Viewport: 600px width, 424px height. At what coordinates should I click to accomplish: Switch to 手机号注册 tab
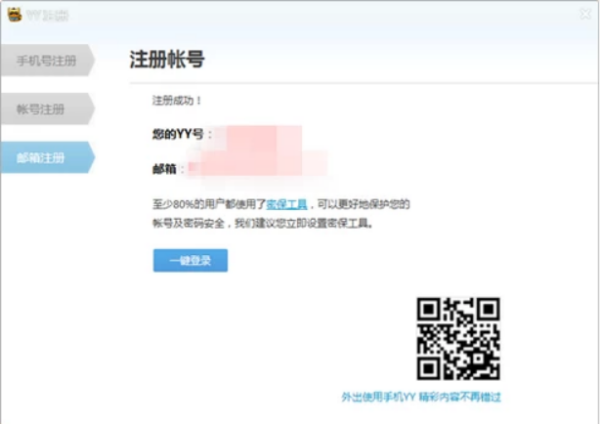(x=47, y=60)
